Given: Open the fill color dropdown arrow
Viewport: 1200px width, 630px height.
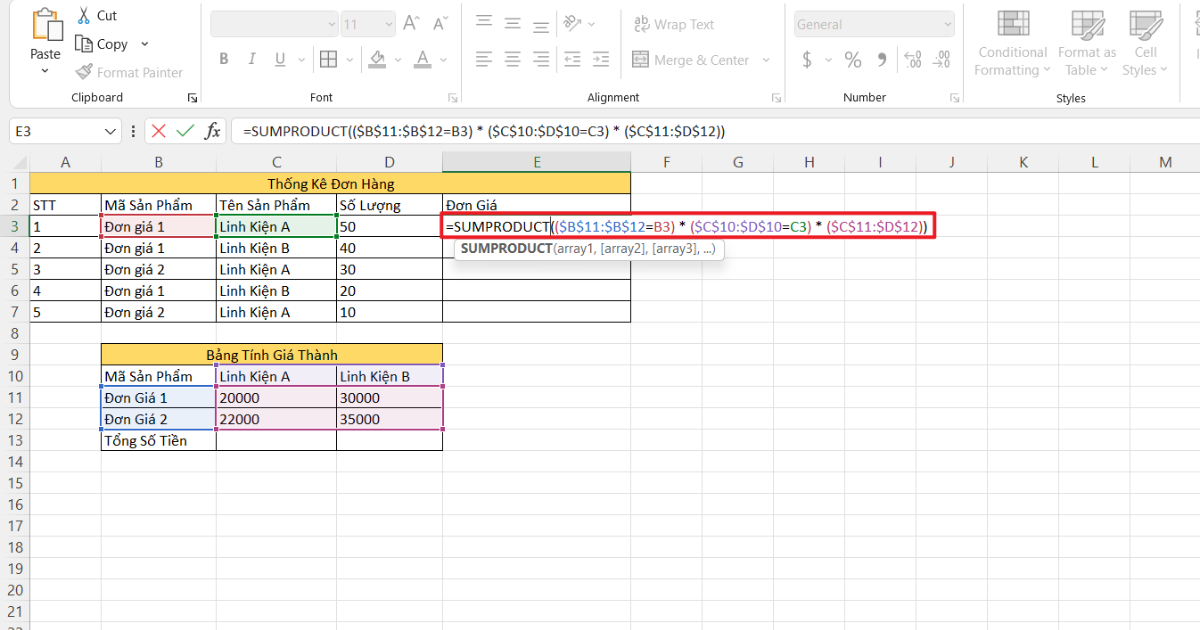Looking at the screenshot, I should coord(397,60).
